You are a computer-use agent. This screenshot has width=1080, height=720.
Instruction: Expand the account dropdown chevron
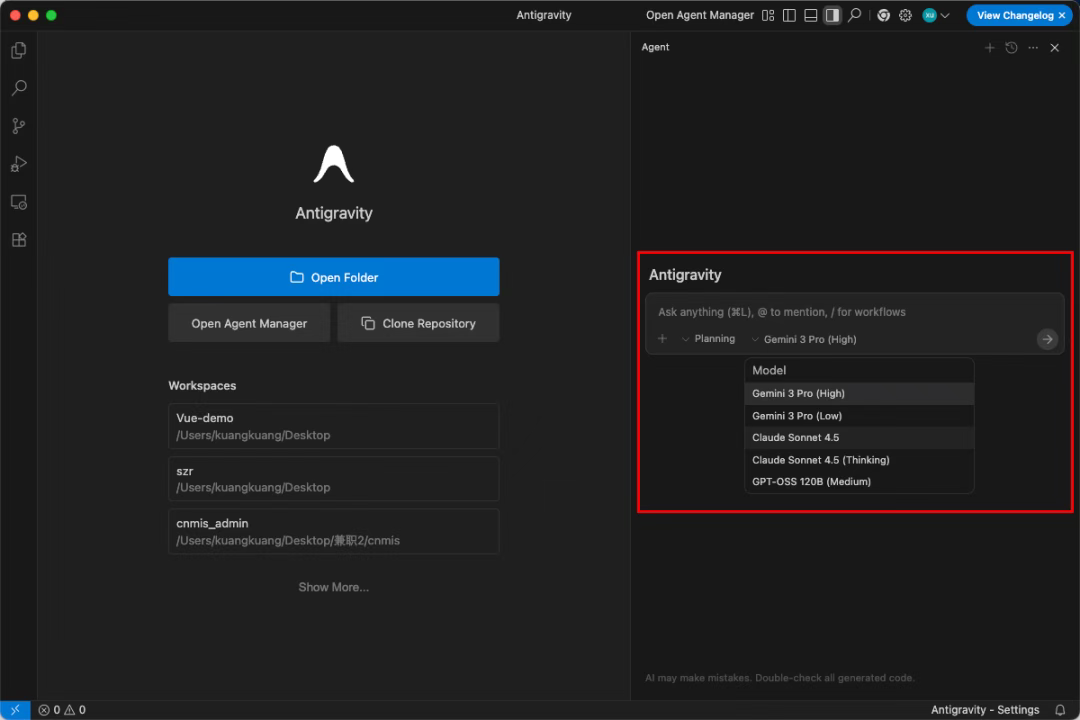point(945,15)
